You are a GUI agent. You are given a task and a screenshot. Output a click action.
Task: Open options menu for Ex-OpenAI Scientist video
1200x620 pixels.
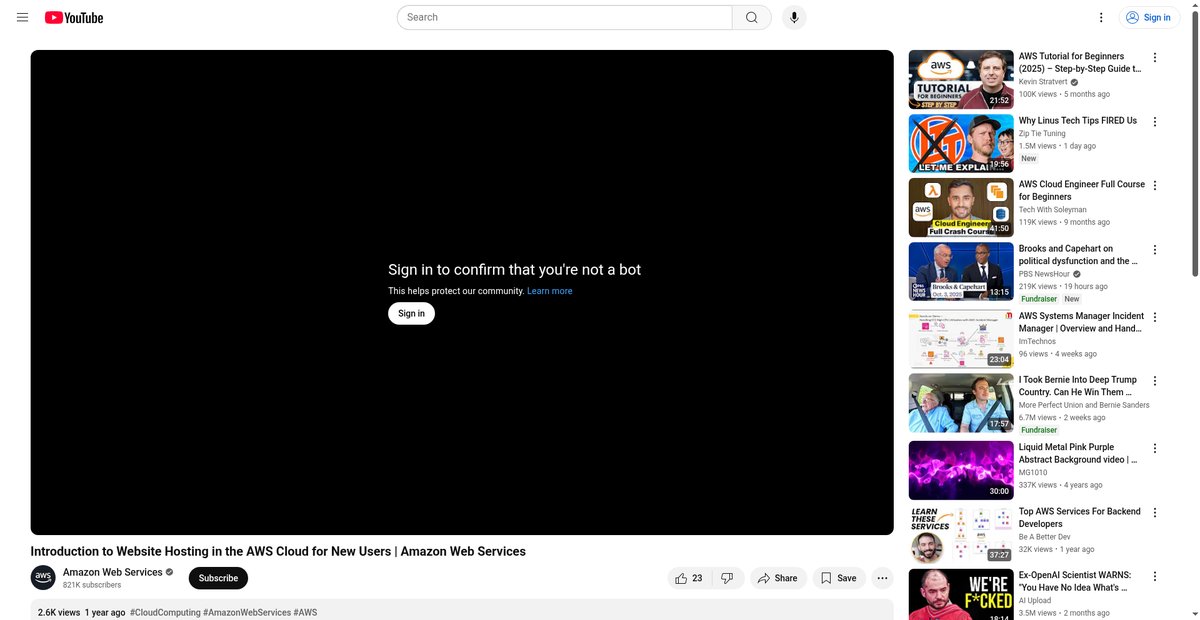pyautogui.click(x=1155, y=577)
